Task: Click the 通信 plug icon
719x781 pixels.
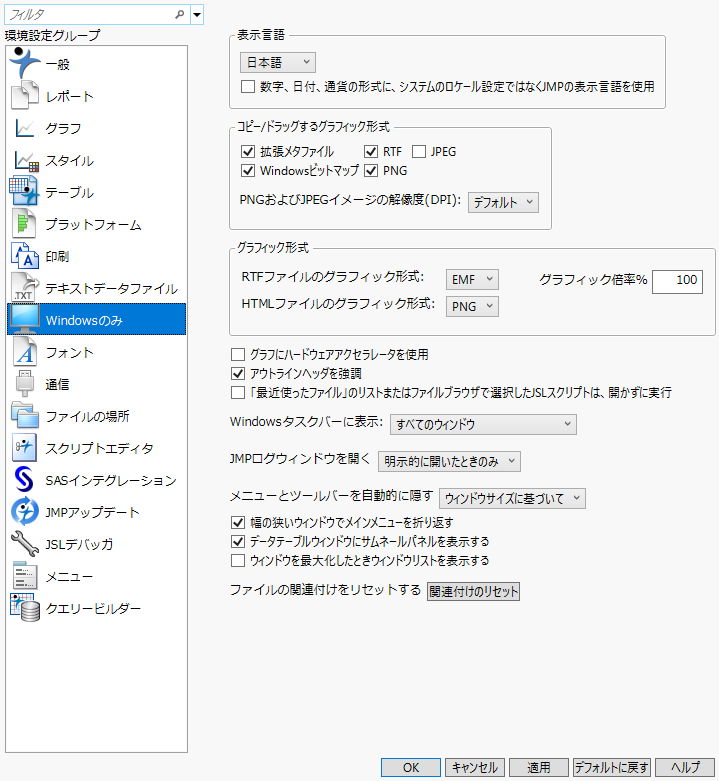Action: (x=24, y=384)
